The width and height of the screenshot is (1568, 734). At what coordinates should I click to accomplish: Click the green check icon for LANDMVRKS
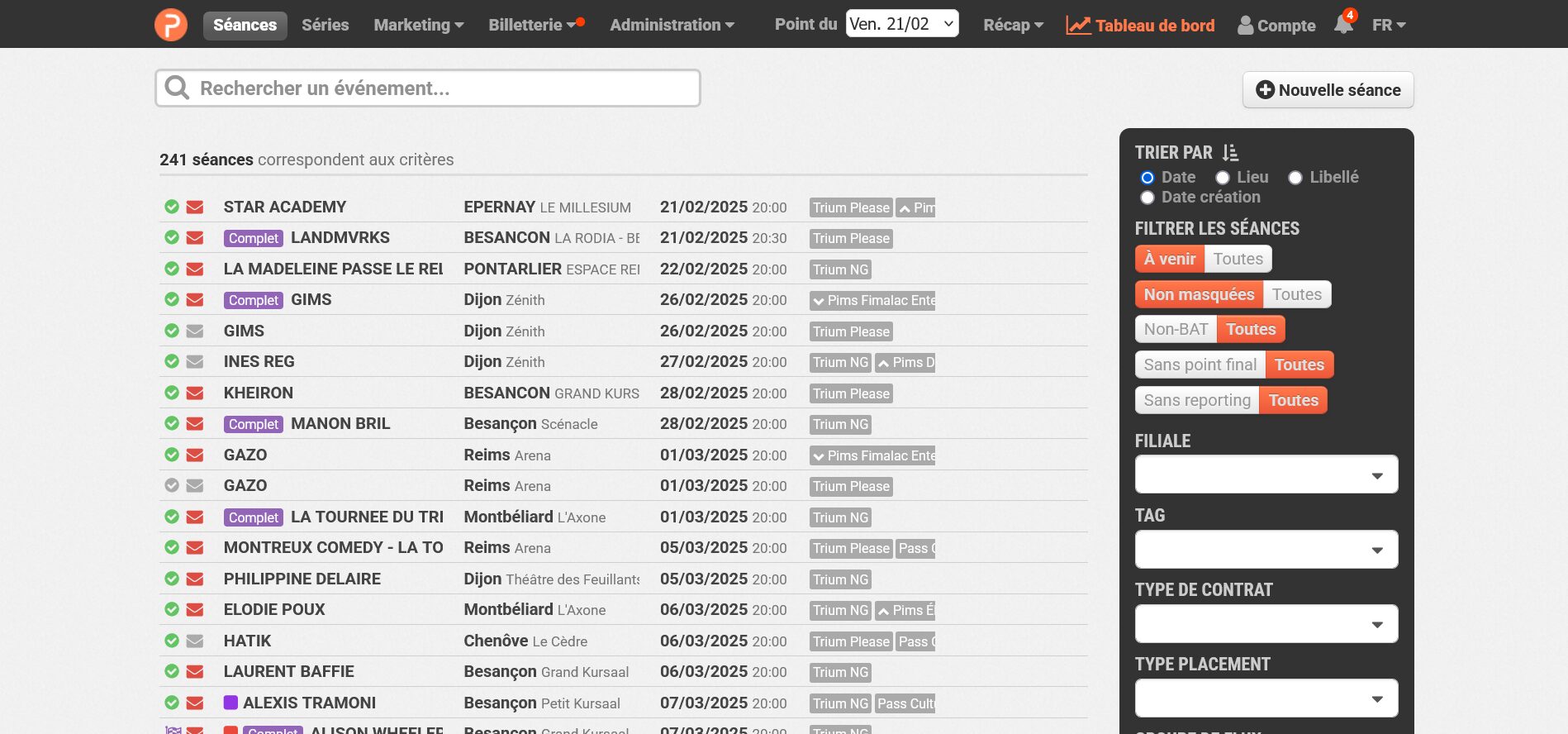pyautogui.click(x=172, y=238)
